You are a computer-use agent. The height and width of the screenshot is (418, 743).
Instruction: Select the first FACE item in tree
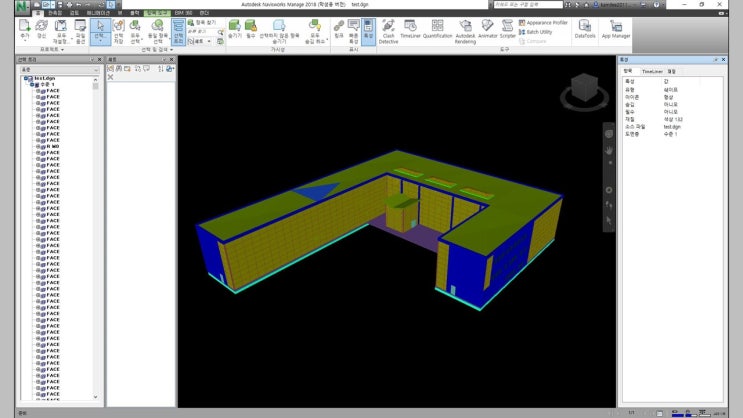point(53,91)
